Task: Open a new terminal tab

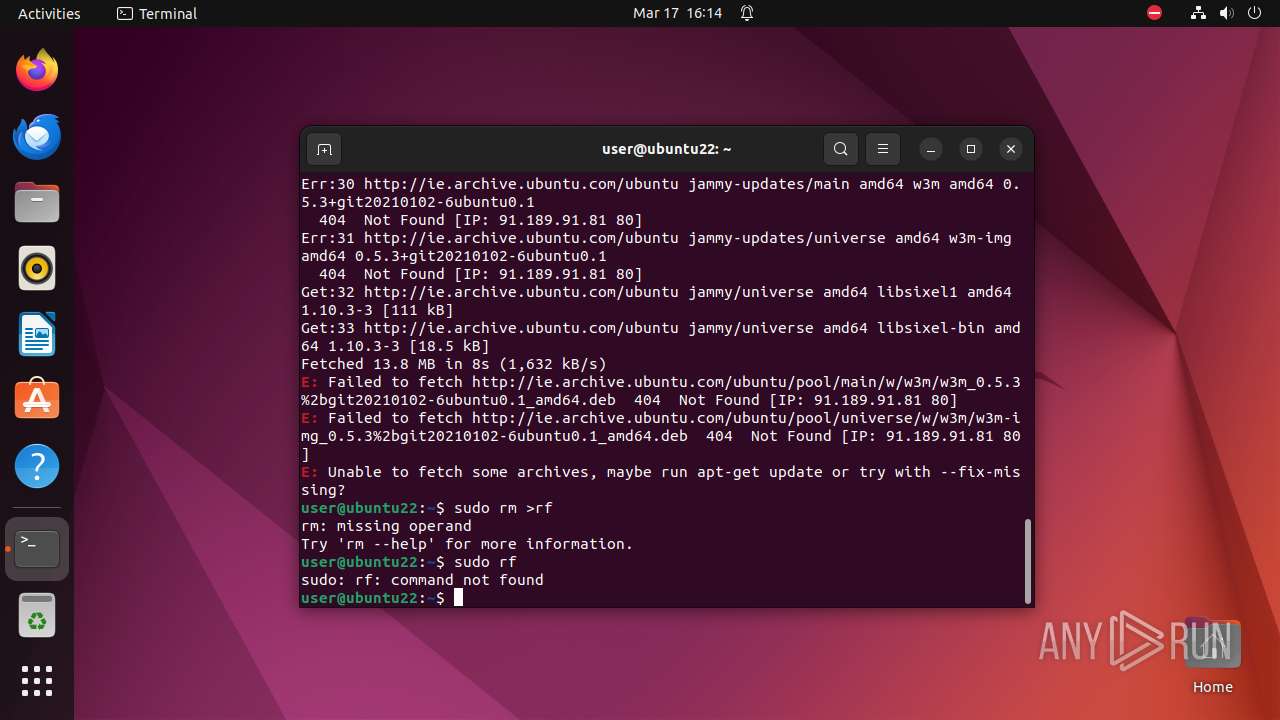Action: [x=324, y=149]
